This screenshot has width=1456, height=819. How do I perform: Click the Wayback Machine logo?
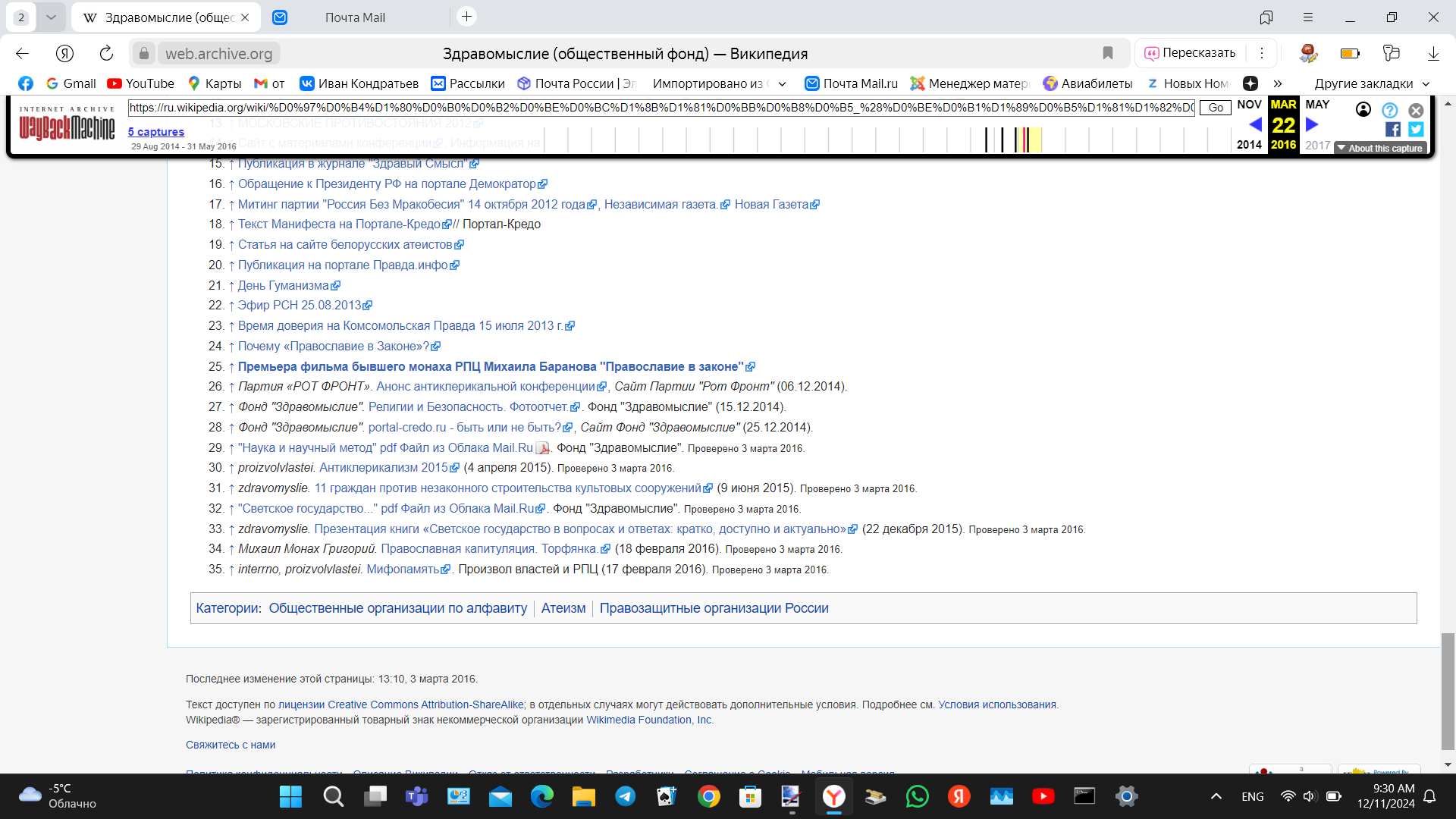[x=67, y=124]
